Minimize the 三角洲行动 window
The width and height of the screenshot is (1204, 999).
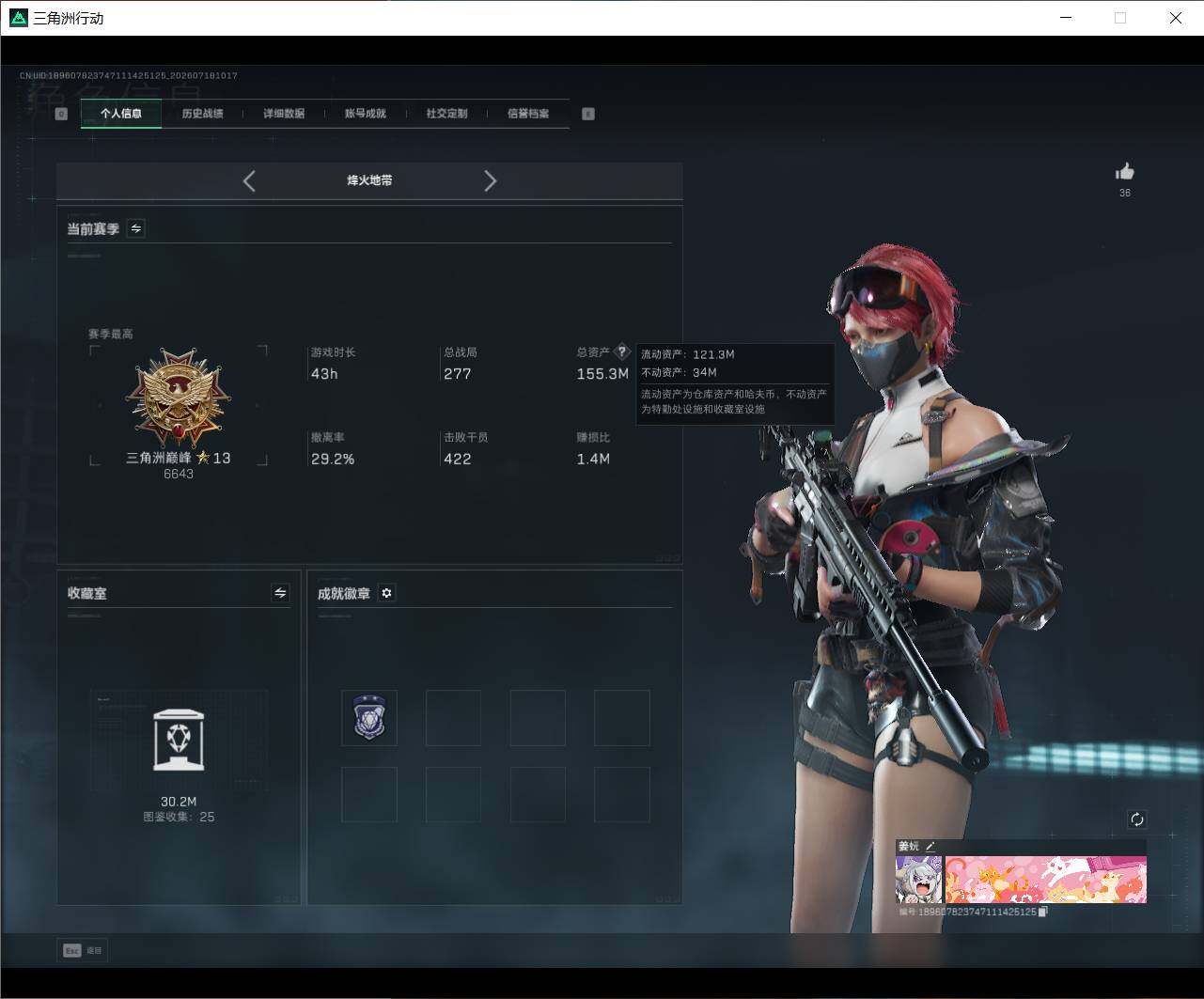click(x=1066, y=18)
